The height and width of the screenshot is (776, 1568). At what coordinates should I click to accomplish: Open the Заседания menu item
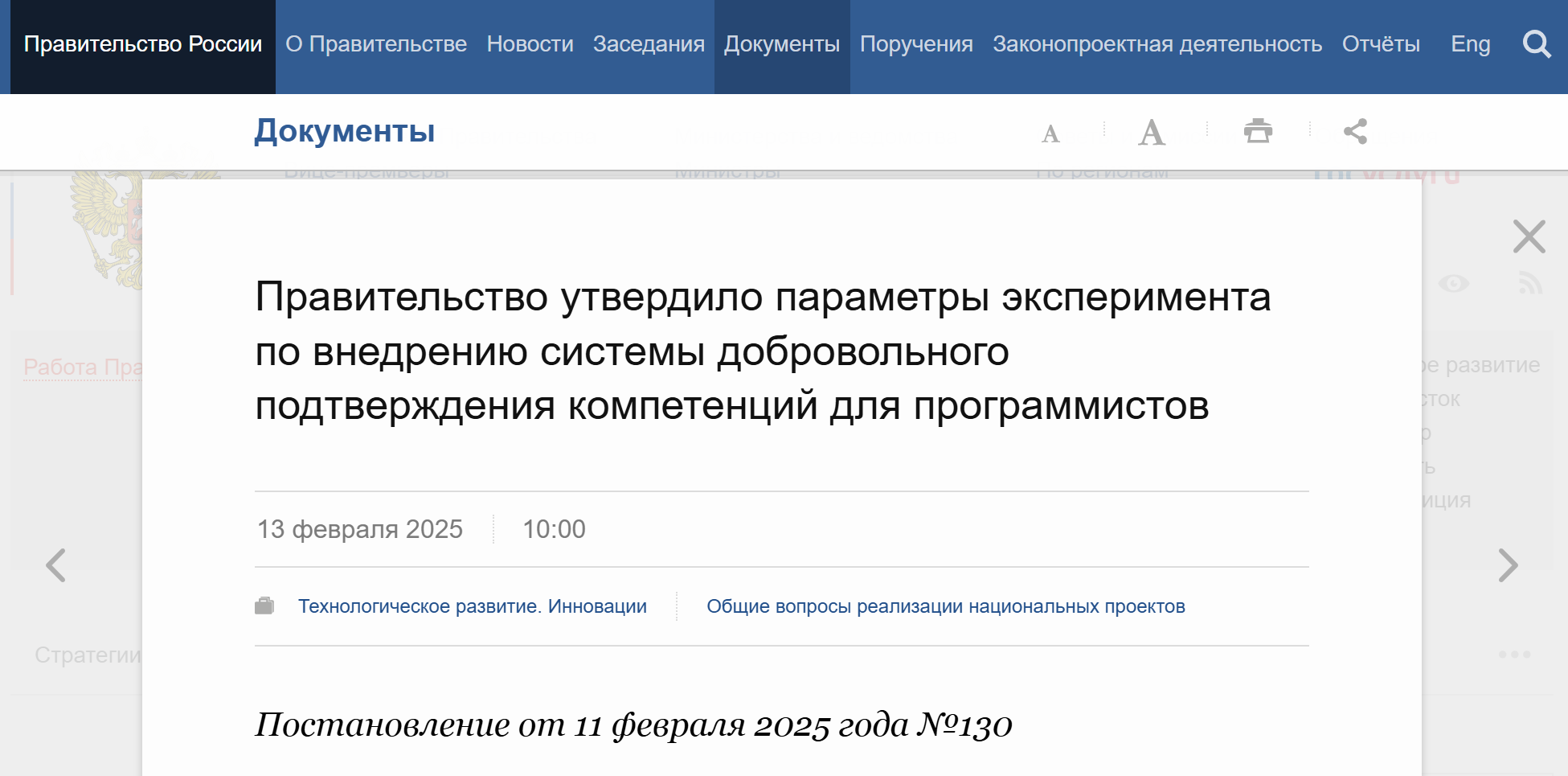coord(649,44)
